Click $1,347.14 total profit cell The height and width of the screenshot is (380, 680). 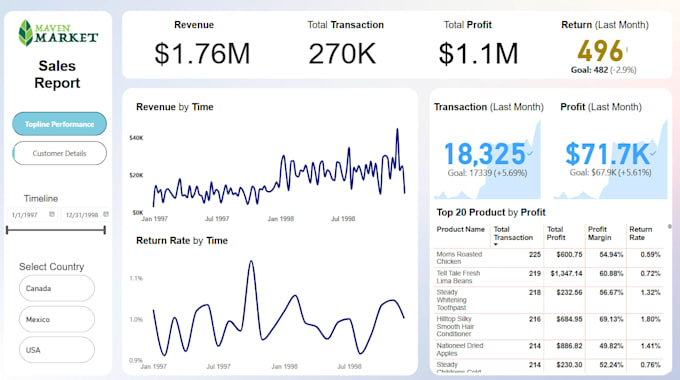(x=566, y=273)
